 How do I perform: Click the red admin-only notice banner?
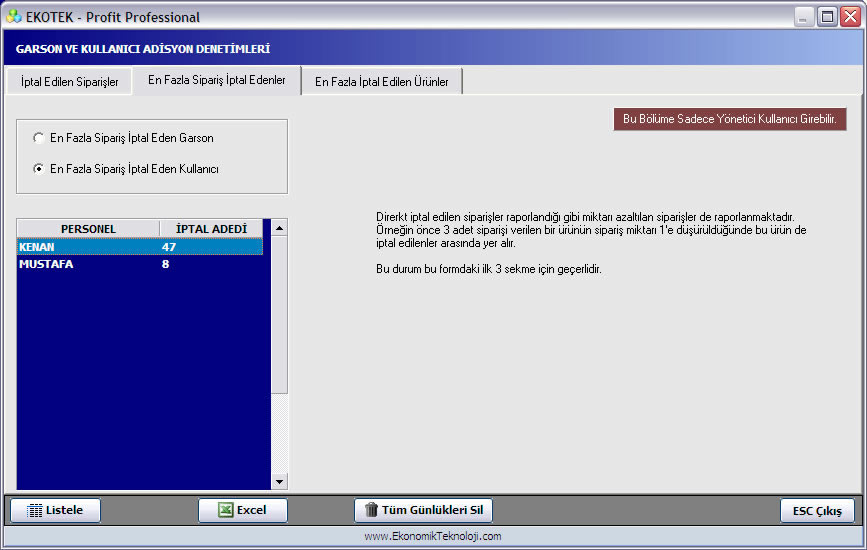click(730, 119)
